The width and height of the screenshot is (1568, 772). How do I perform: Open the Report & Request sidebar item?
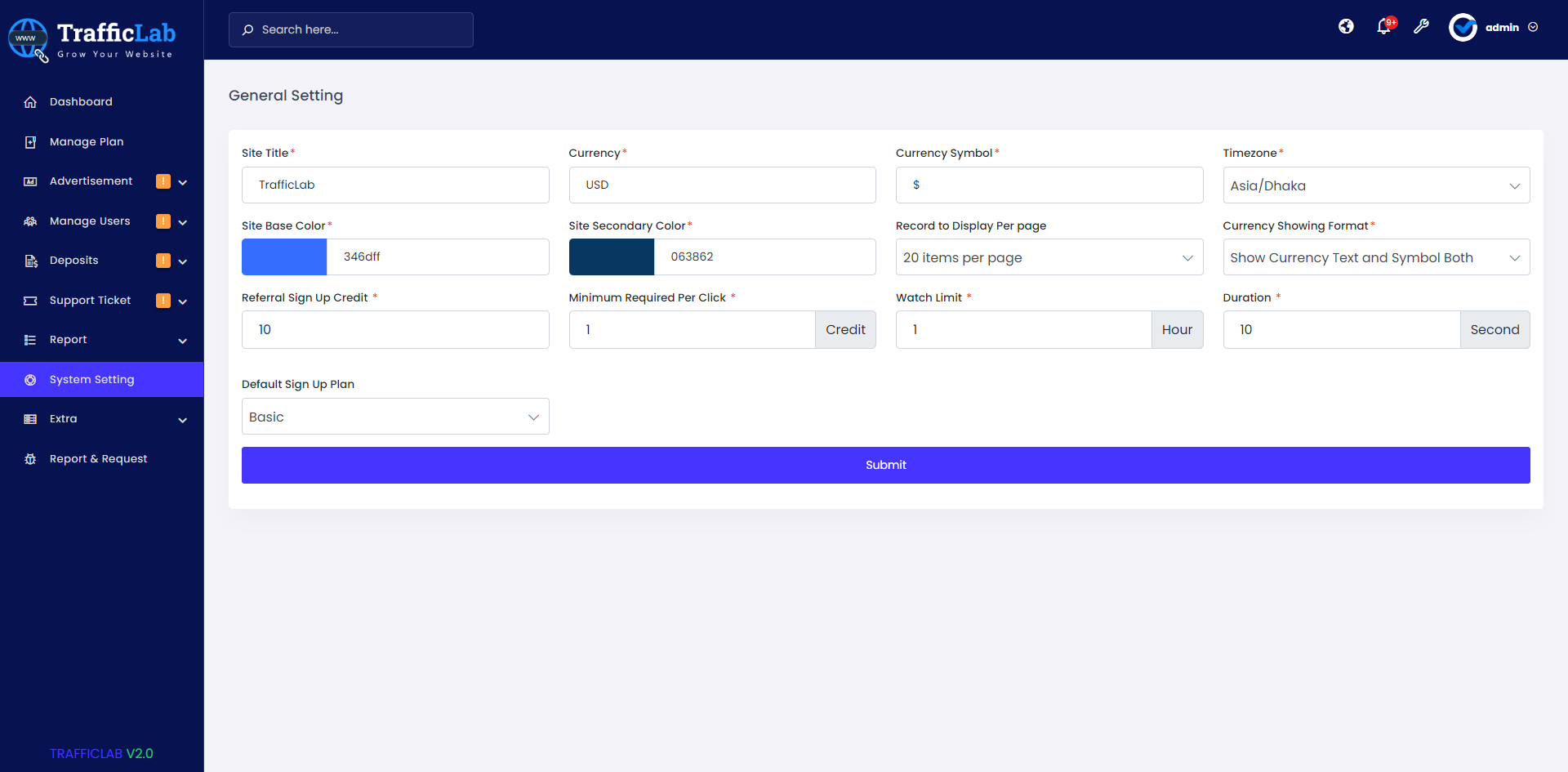click(x=98, y=458)
